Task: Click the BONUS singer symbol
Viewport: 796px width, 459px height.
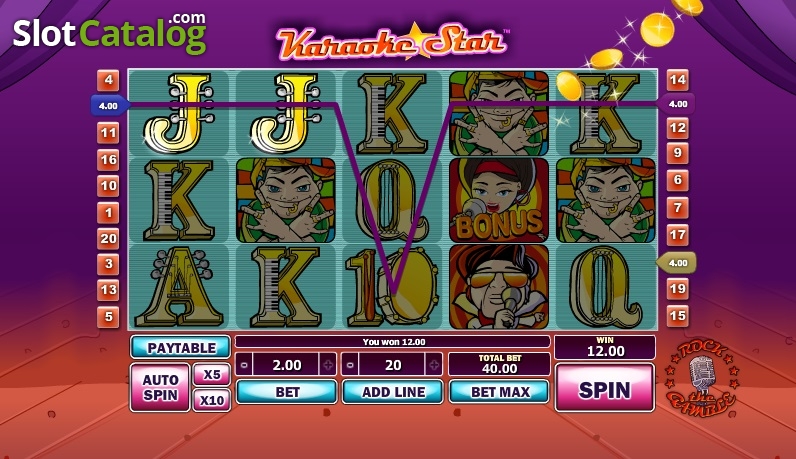Action: (x=499, y=200)
